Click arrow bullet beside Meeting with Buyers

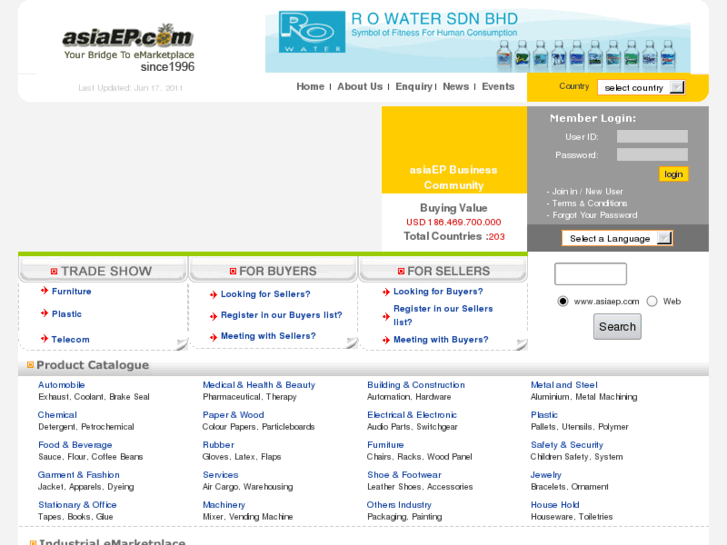pos(386,340)
